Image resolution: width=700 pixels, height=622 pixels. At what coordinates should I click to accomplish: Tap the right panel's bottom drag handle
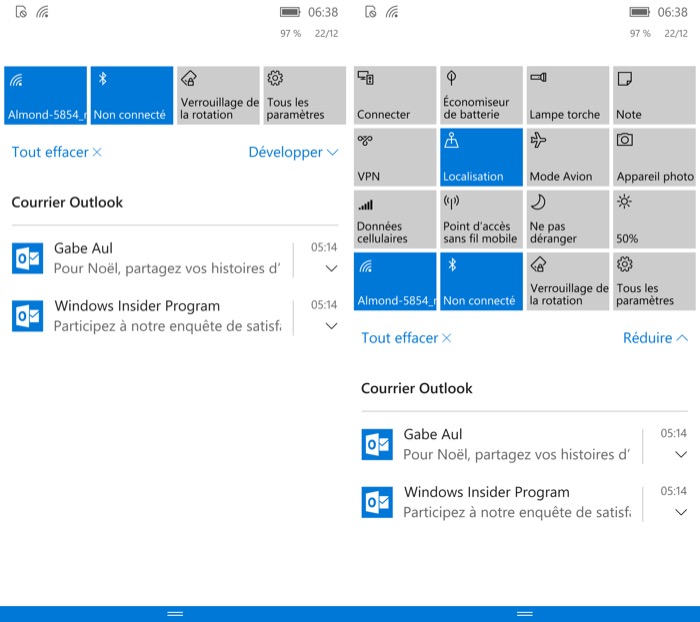[x=525, y=614]
